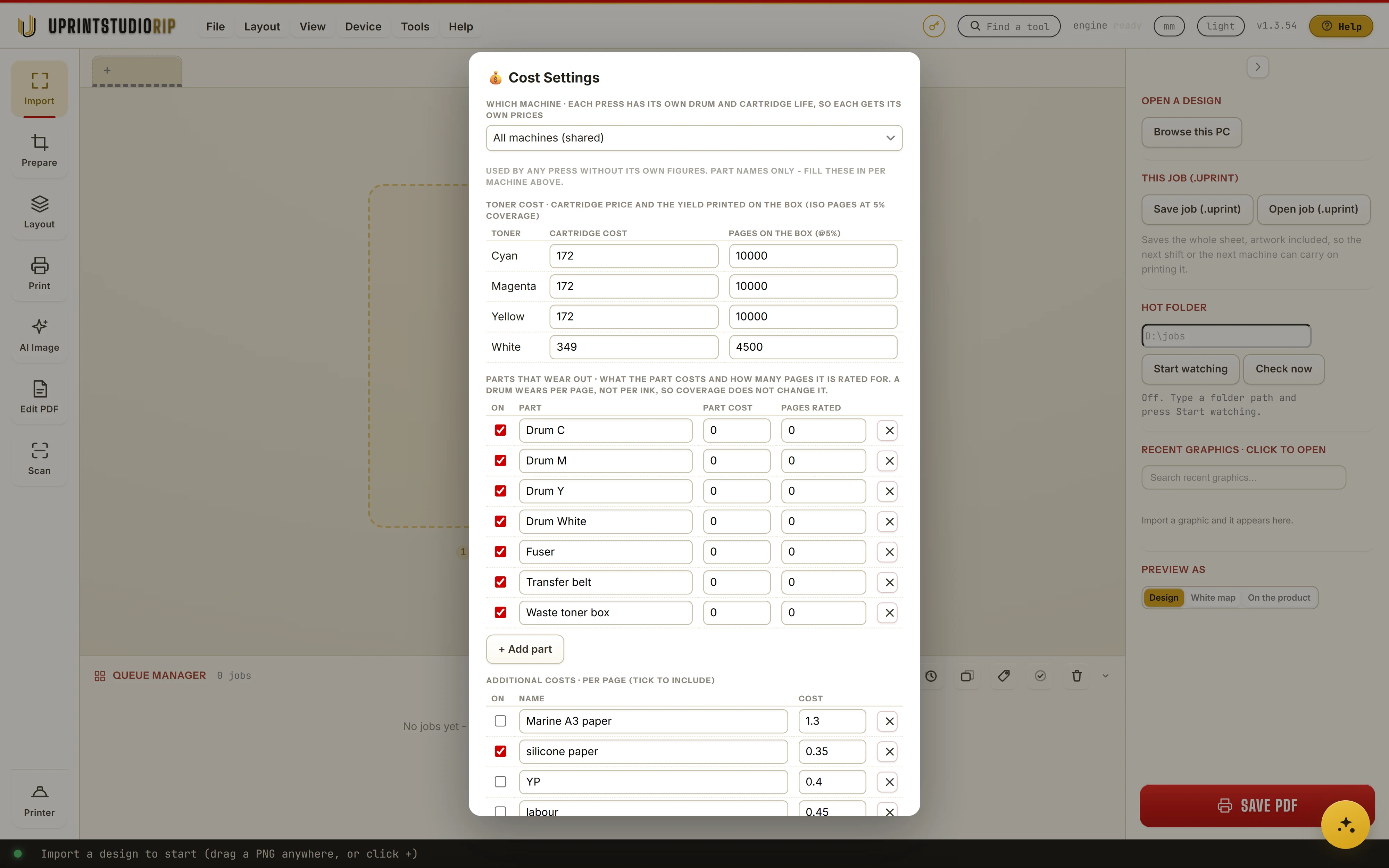This screenshot has width=1389, height=868.
Task: Click the queue duplicate jobs icon
Action: click(x=967, y=676)
